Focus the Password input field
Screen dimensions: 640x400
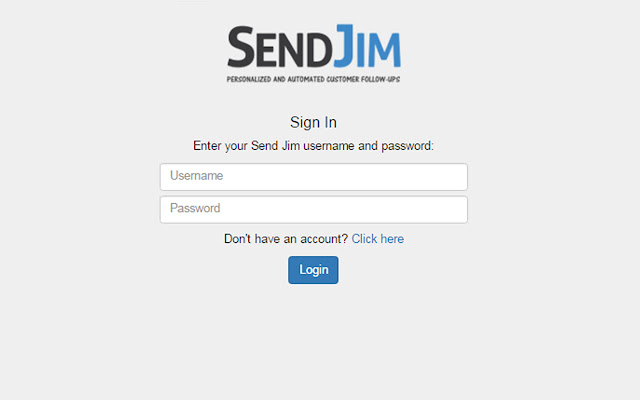[x=313, y=209]
